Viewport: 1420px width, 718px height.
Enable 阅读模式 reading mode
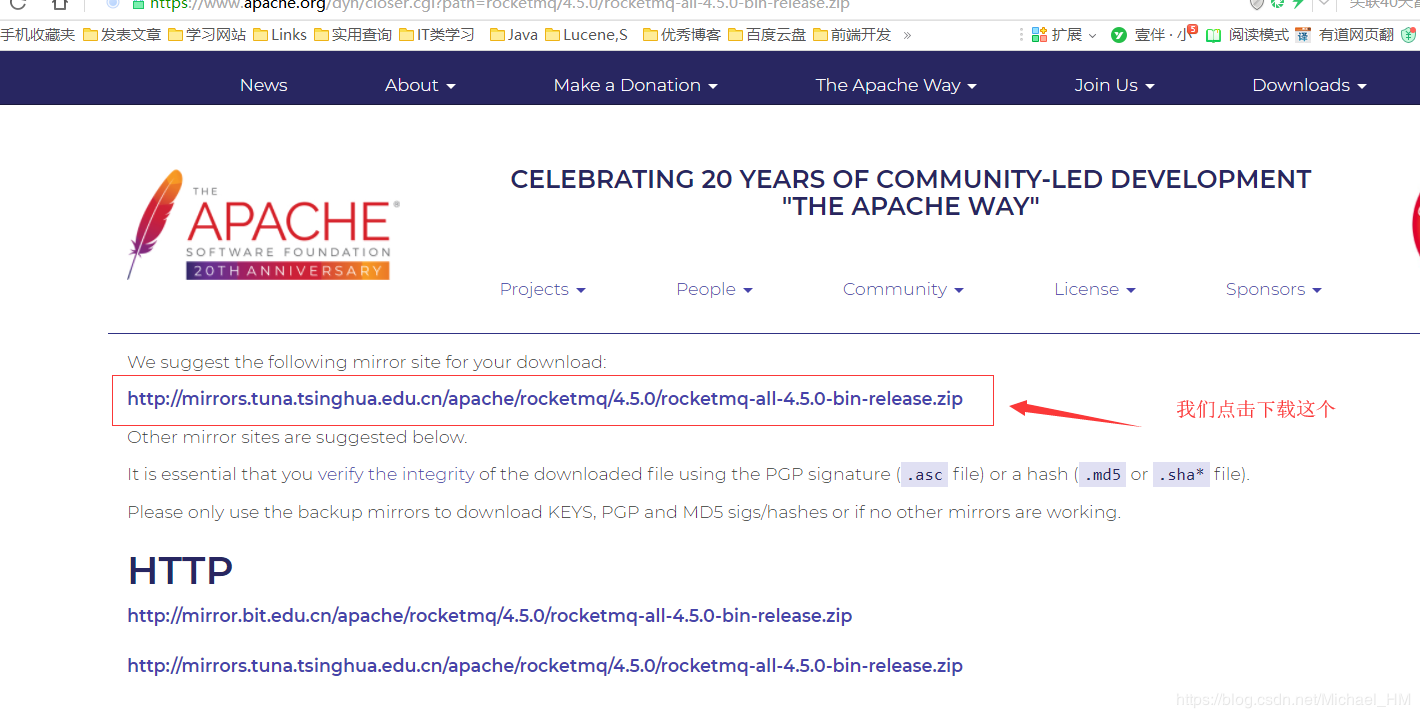pos(1247,35)
